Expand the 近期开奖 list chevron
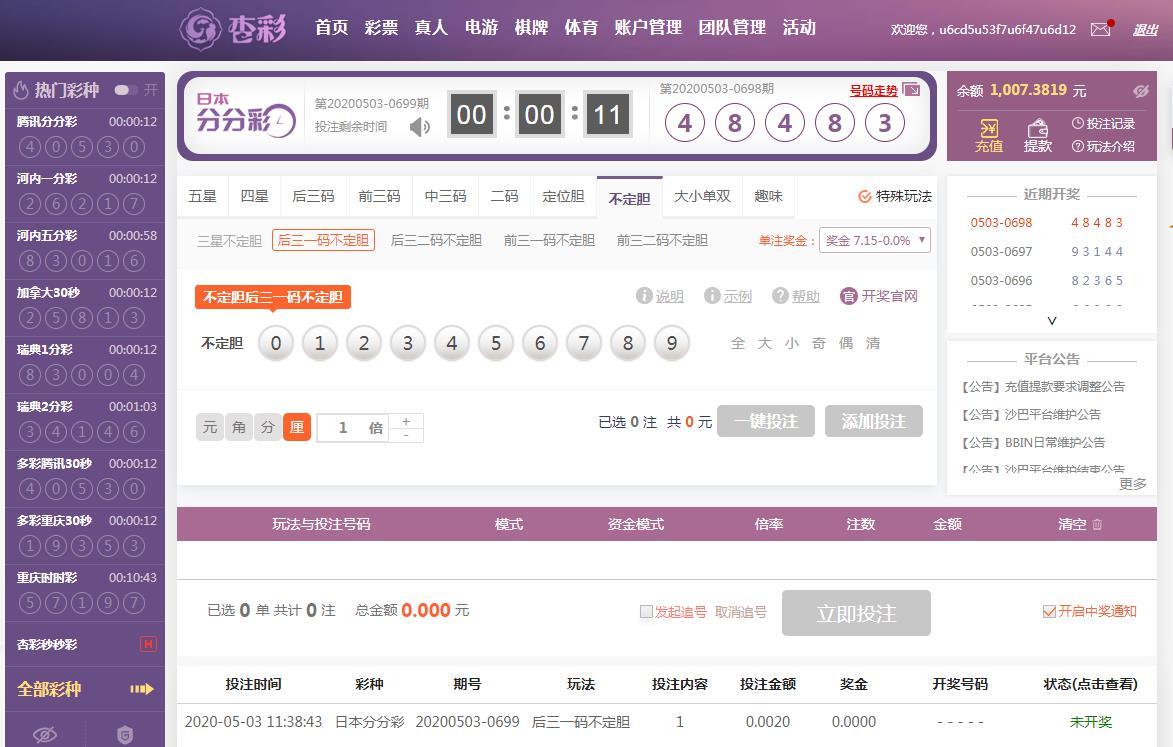Image resolution: width=1173 pixels, height=747 pixels. click(x=1052, y=320)
